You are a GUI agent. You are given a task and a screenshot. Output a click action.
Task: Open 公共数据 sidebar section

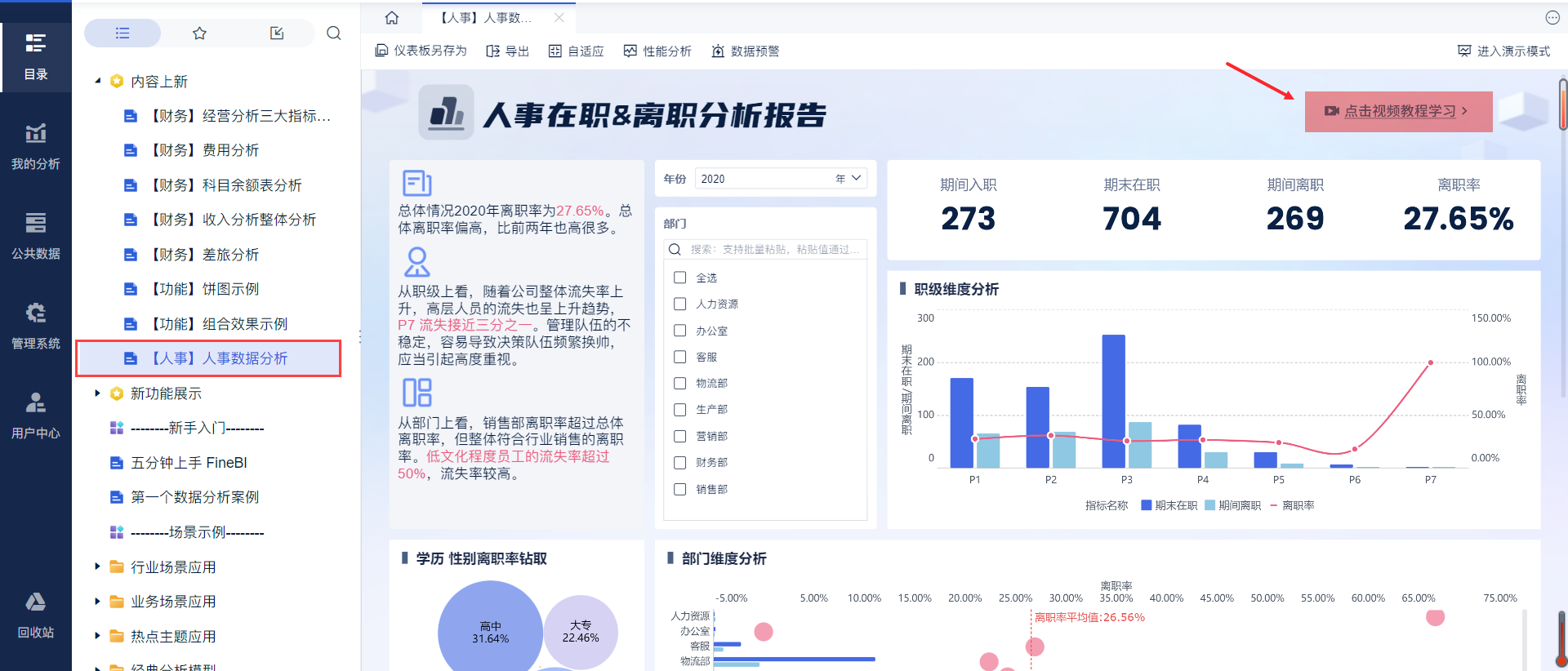tap(36, 237)
